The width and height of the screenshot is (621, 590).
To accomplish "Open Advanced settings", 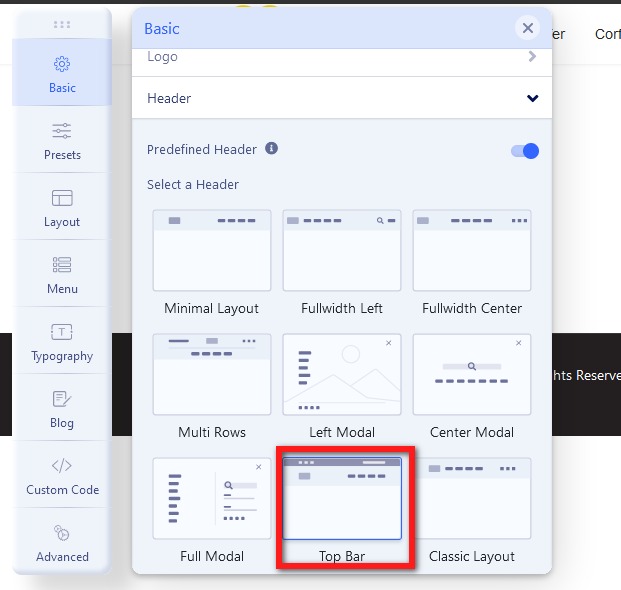I will click(x=62, y=541).
